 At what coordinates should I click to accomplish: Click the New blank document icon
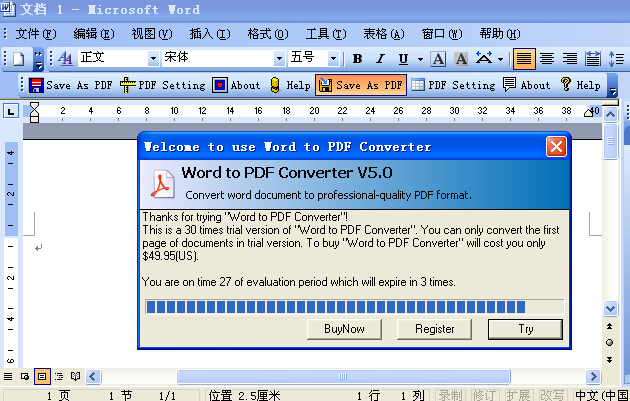18,59
